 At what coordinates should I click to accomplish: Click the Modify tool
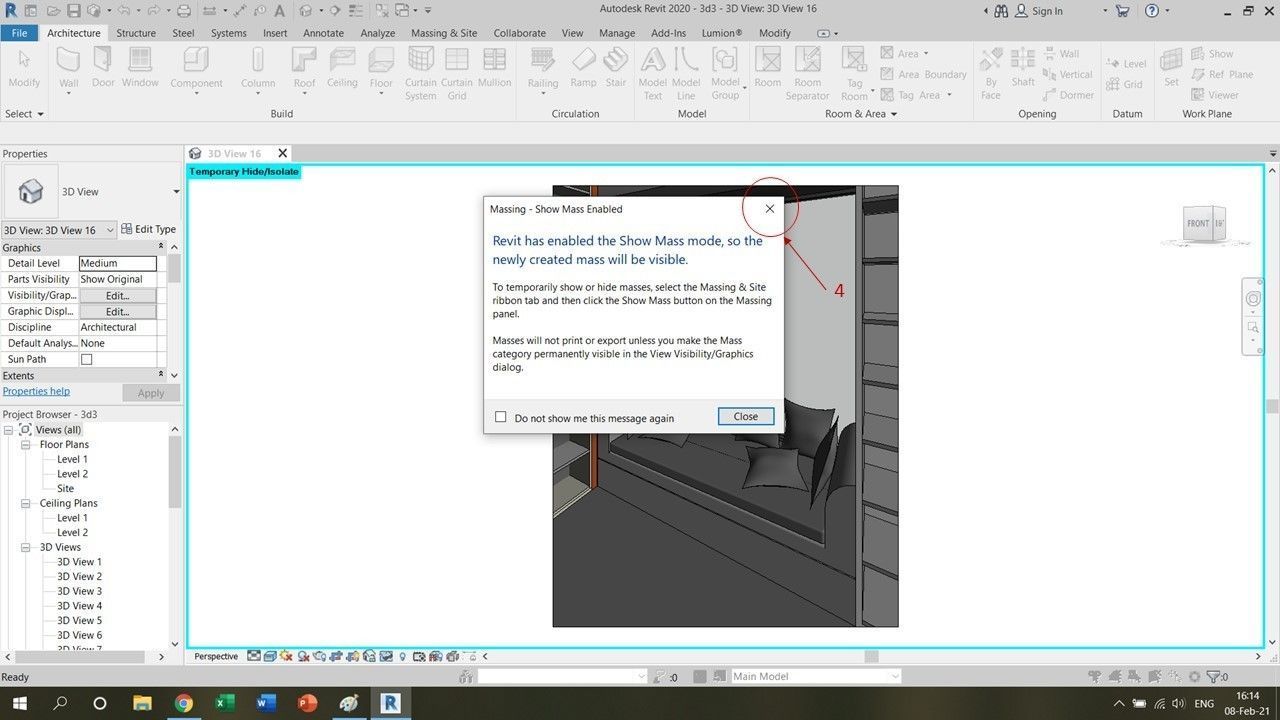pos(24,68)
